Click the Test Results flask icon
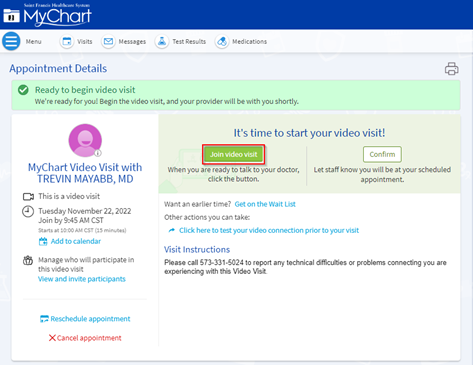Image resolution: width=473 pixels, height=365 pixels. pyautogui.click(x=162, y=42)
